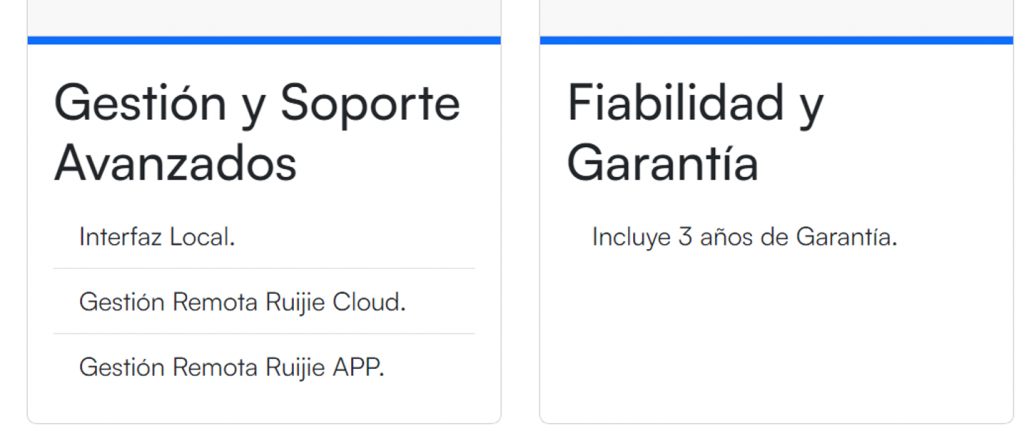Select the 'Interfaz Local.' list item
Image resolution: width=1024 pixels, height=436 pixels.
click(157, 237)
